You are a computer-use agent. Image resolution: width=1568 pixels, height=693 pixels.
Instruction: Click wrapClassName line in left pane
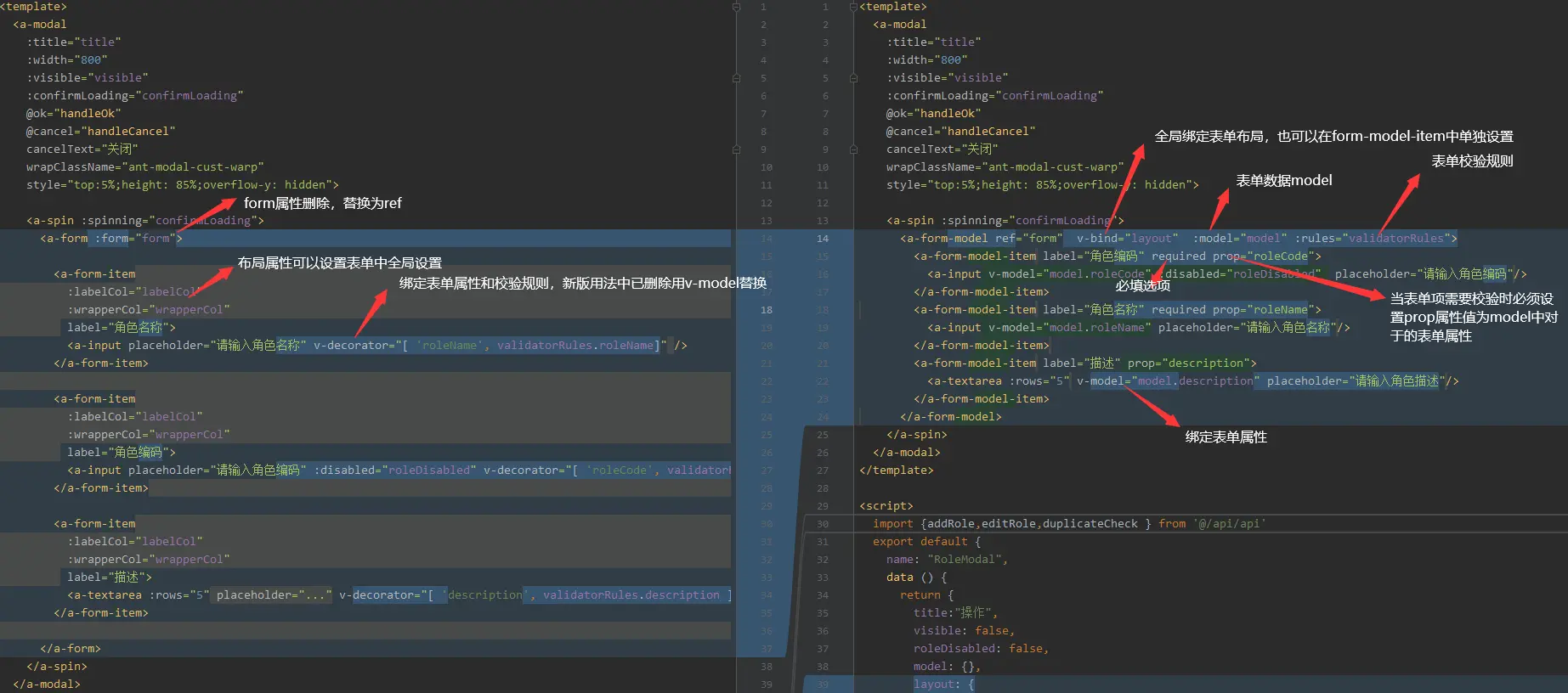[145, 167]
